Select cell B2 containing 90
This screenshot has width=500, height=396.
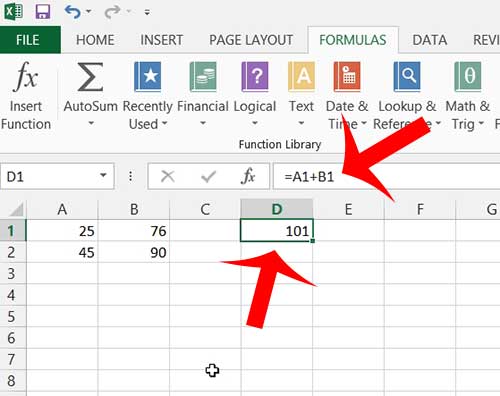pyautogui.click(x=134, y=252)
